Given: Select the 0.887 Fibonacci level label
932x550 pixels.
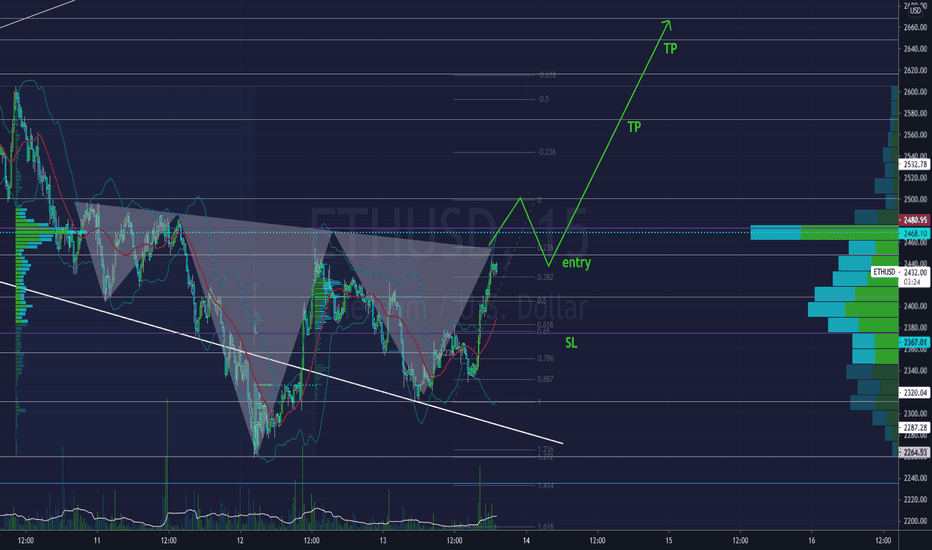Looking at the screenshot, I should pos(545,379).
